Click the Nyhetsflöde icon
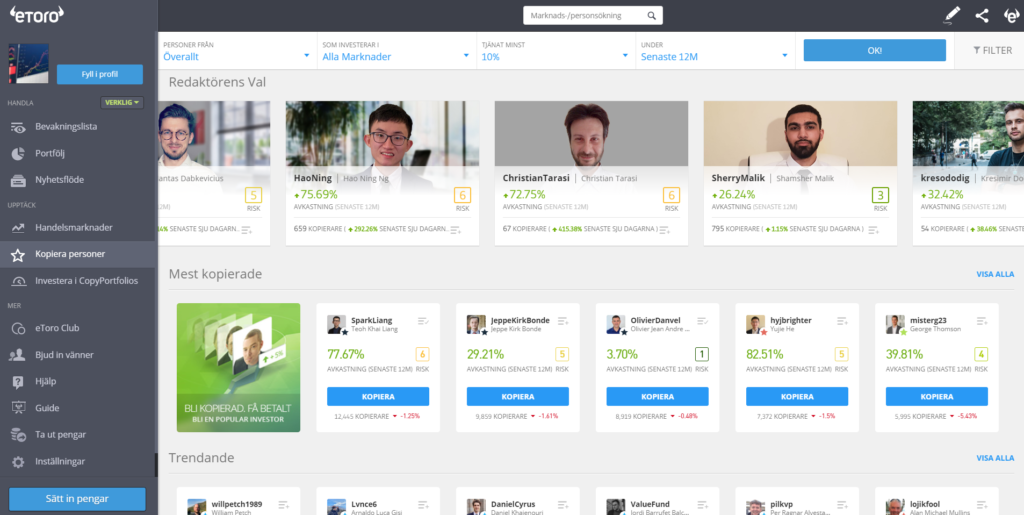This screenshot has width=1024, height=515. click(18, 180)
